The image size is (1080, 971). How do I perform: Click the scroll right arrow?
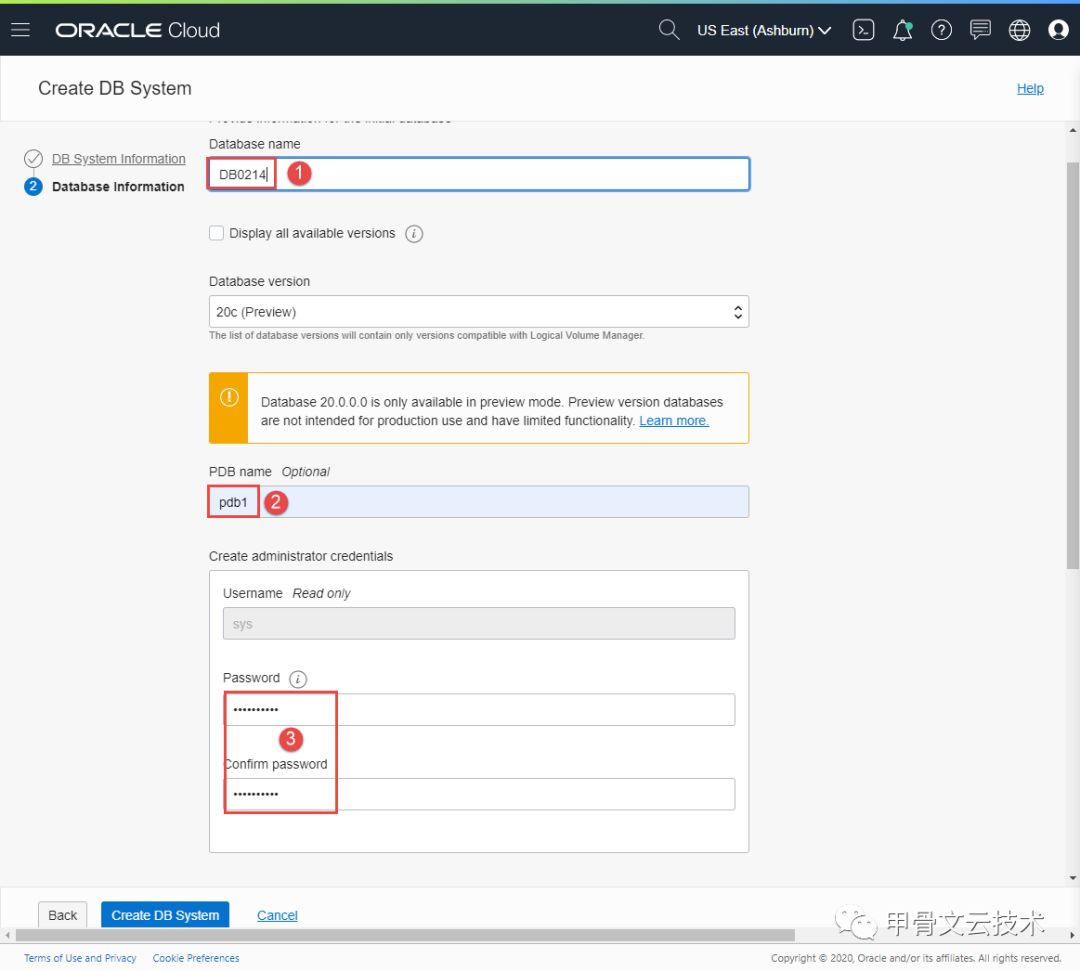(x=1072, y=935)
